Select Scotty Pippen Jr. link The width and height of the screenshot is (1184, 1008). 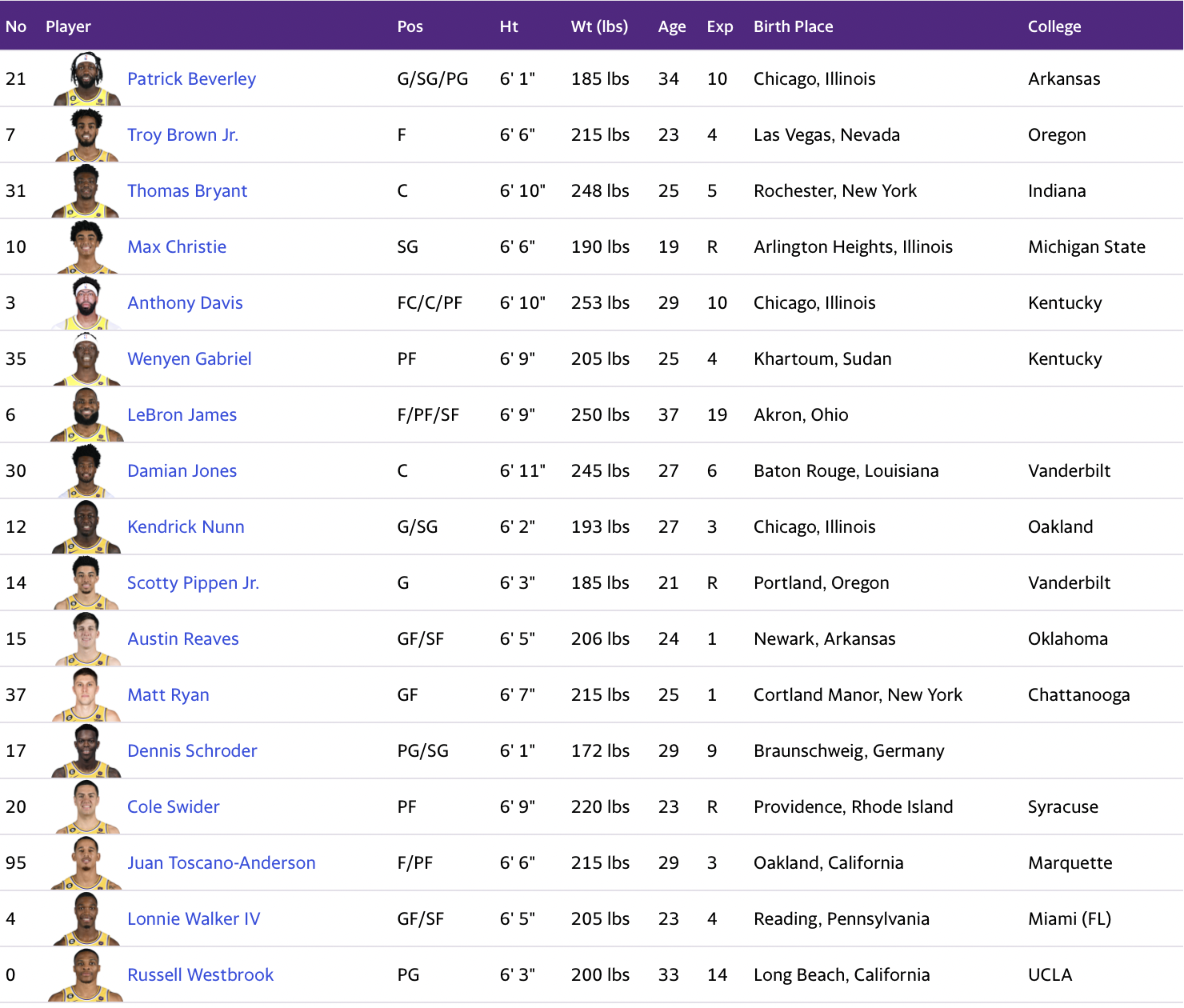(193, 582)
